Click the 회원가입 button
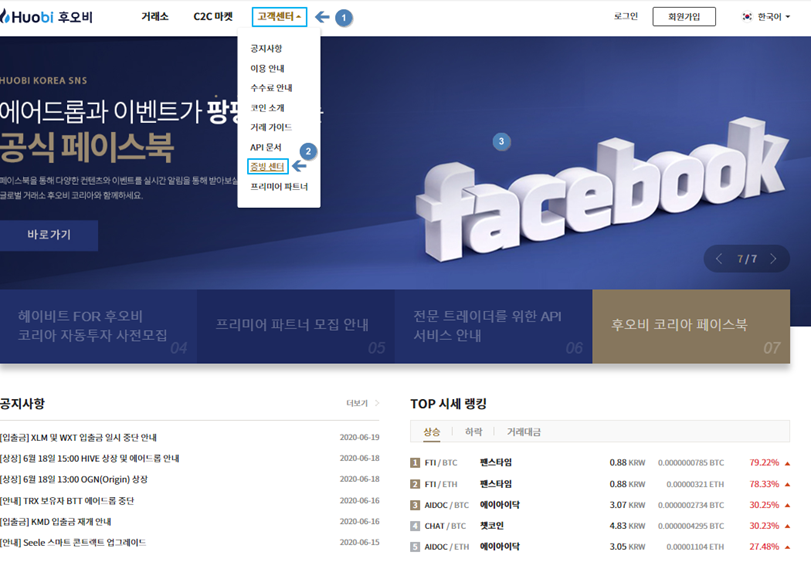The height and width of the screenshot is (562, 811). tap(684, 17)
